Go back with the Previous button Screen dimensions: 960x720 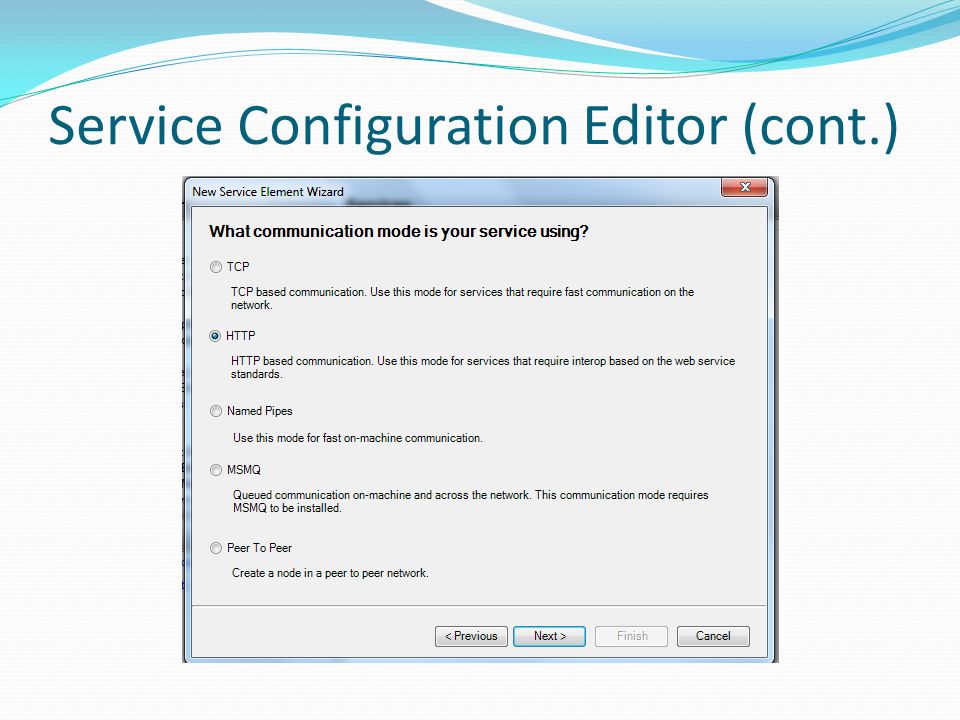pyautogui.click(x=471, y=636)
